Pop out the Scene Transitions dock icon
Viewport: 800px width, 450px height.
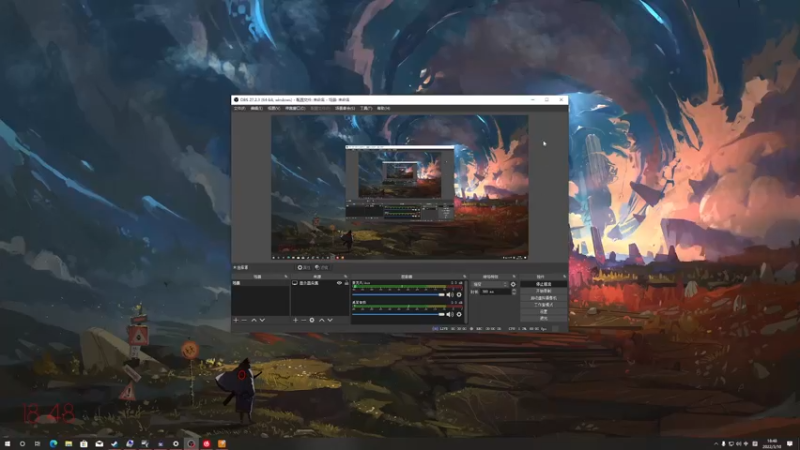coord(514,277)
